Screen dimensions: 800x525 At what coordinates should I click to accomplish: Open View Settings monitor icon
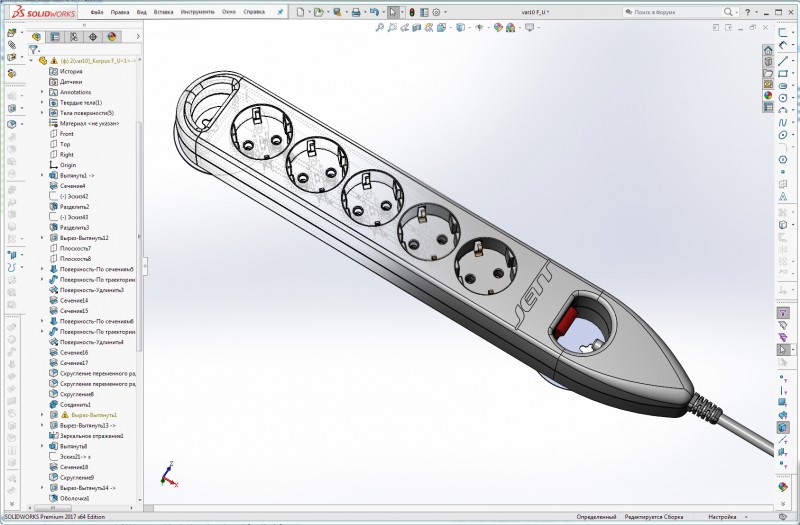[529, 28]
